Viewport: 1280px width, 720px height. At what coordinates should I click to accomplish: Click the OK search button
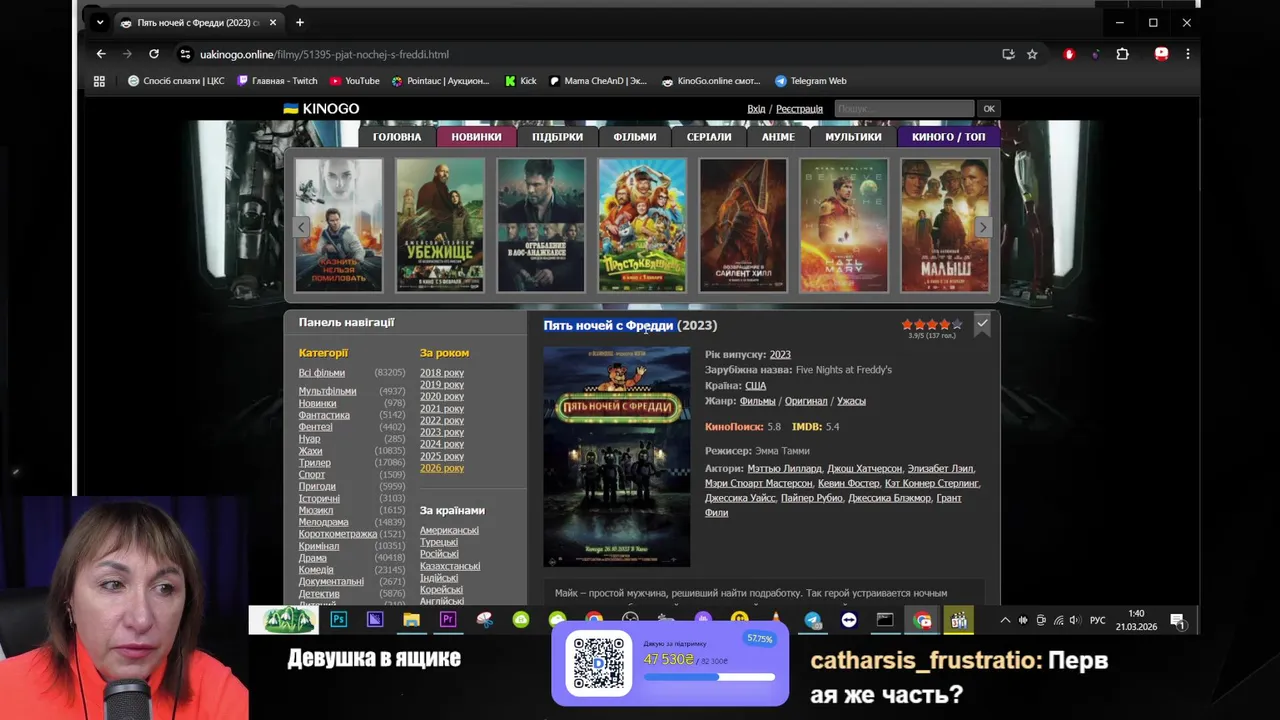coord(989,108)
